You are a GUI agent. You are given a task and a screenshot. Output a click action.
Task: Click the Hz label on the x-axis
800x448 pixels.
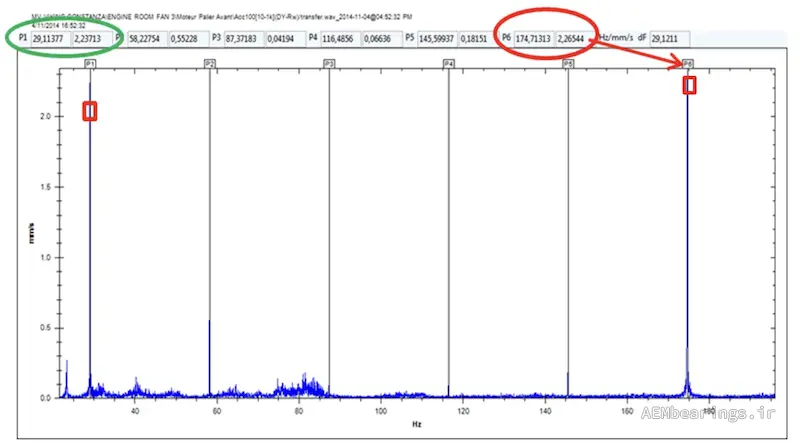tap(417, 425)
